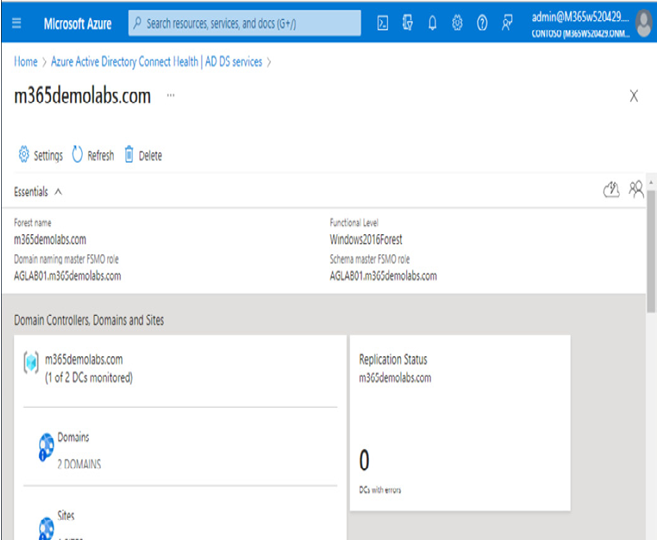Open portal settings gear in the header
The image size is (659, 540).
(457, 23)
